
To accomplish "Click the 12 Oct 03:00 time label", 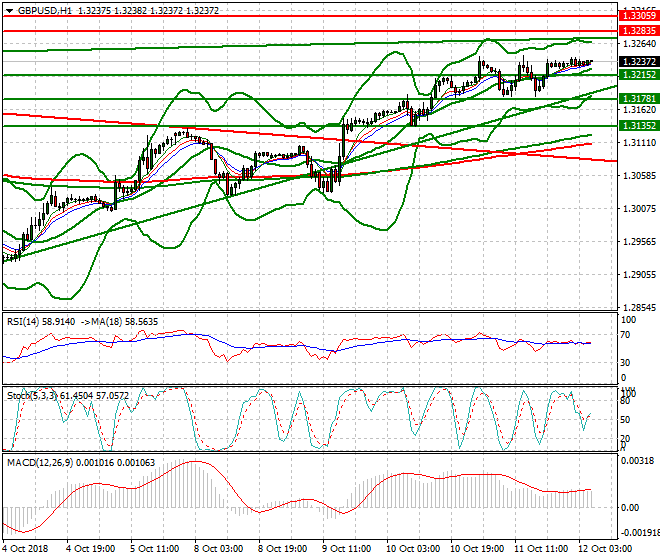I will tap(605, 549).
